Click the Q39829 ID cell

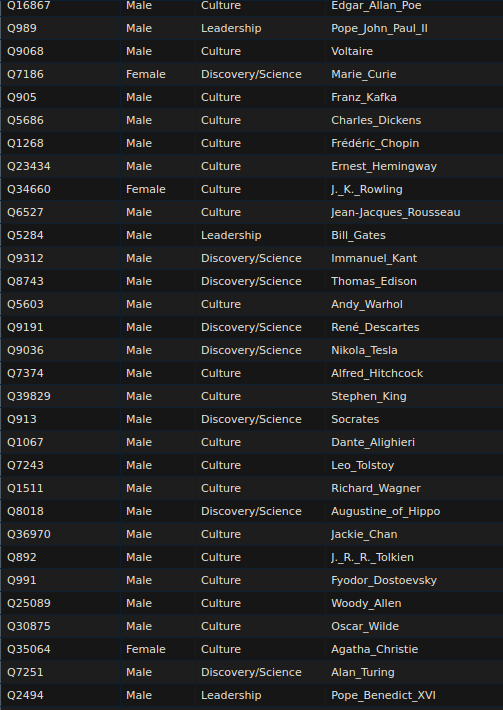pos(61,396)
